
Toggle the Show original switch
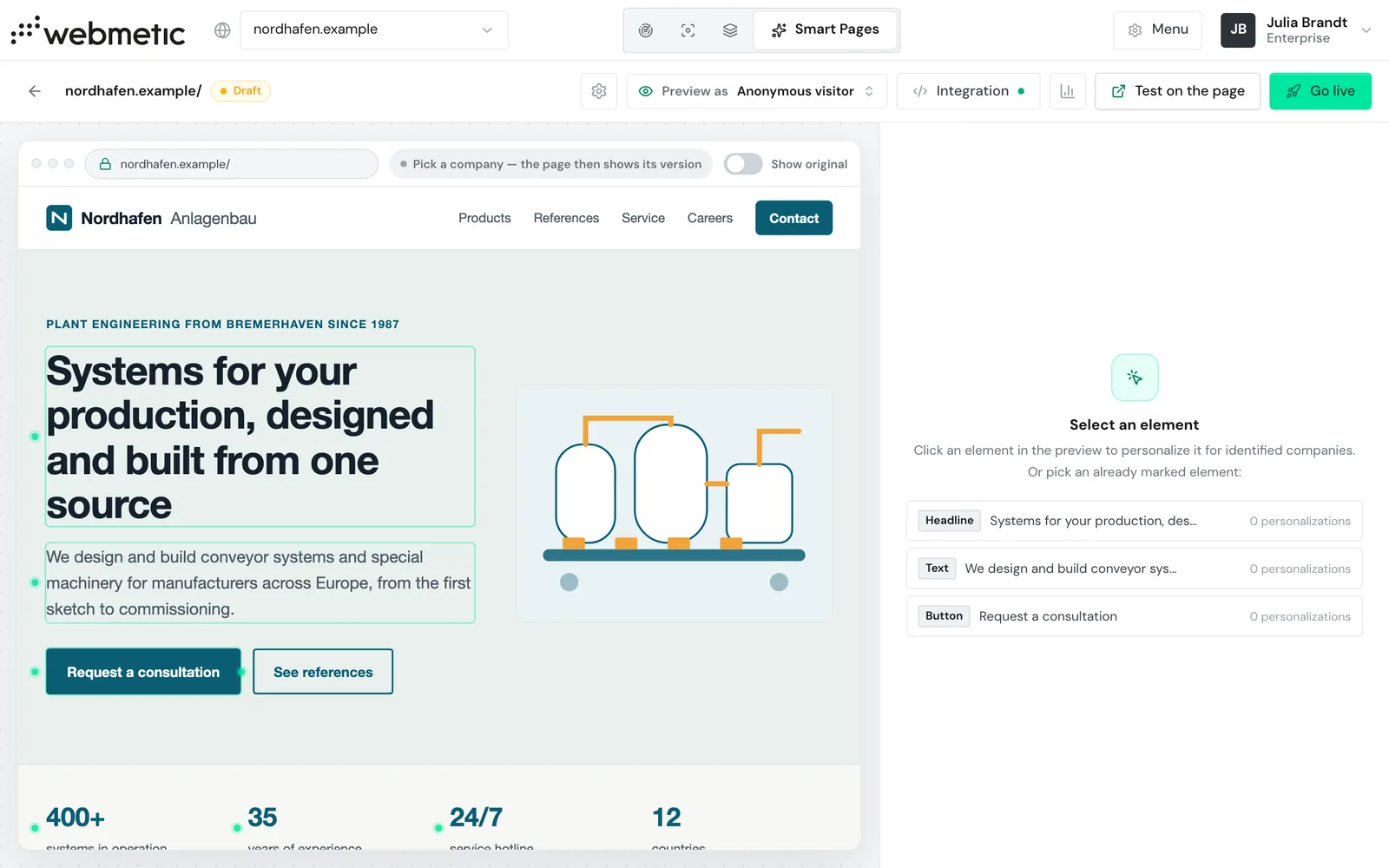coord(743,164)
